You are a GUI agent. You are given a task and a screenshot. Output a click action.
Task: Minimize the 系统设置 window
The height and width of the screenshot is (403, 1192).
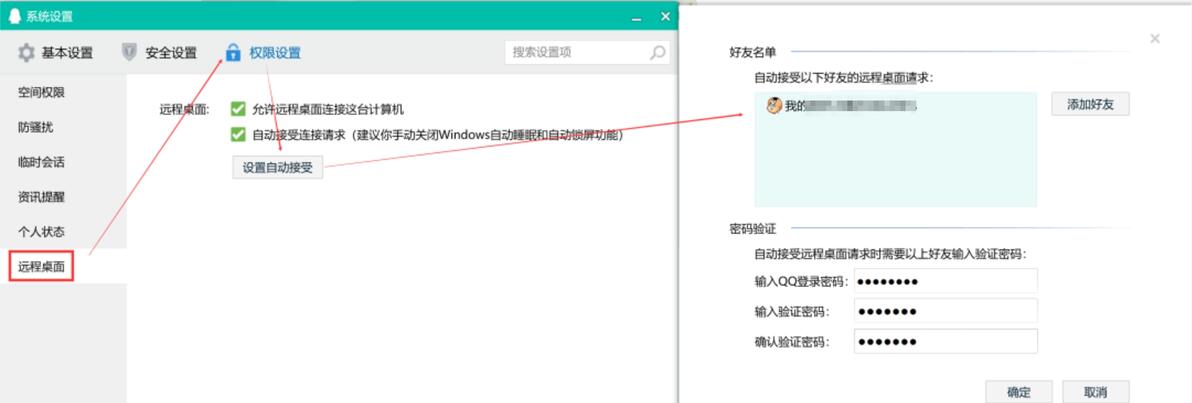click(x=637, y=17)
